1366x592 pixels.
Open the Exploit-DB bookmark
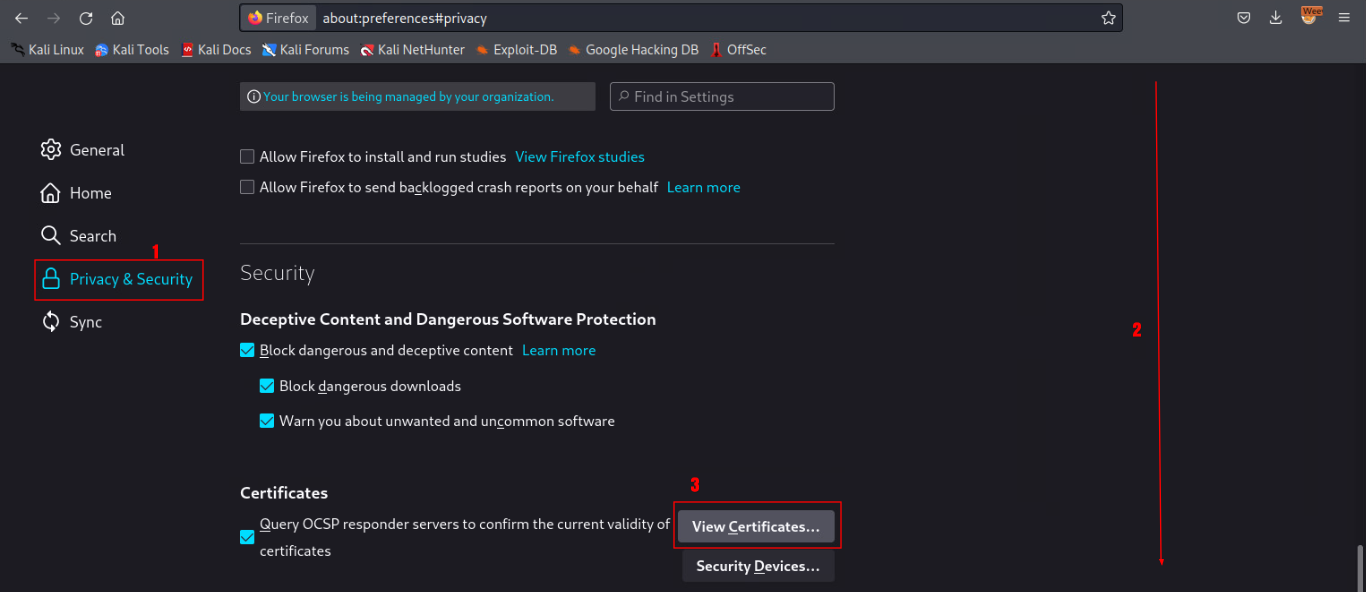click(516, 49)
